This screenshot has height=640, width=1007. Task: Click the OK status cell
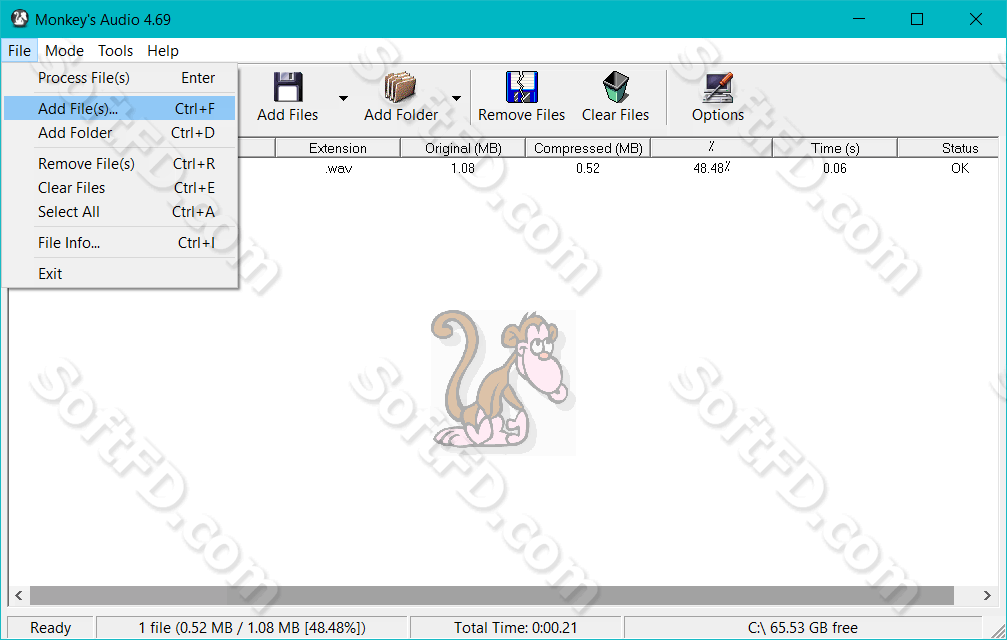tap(960, 168)
